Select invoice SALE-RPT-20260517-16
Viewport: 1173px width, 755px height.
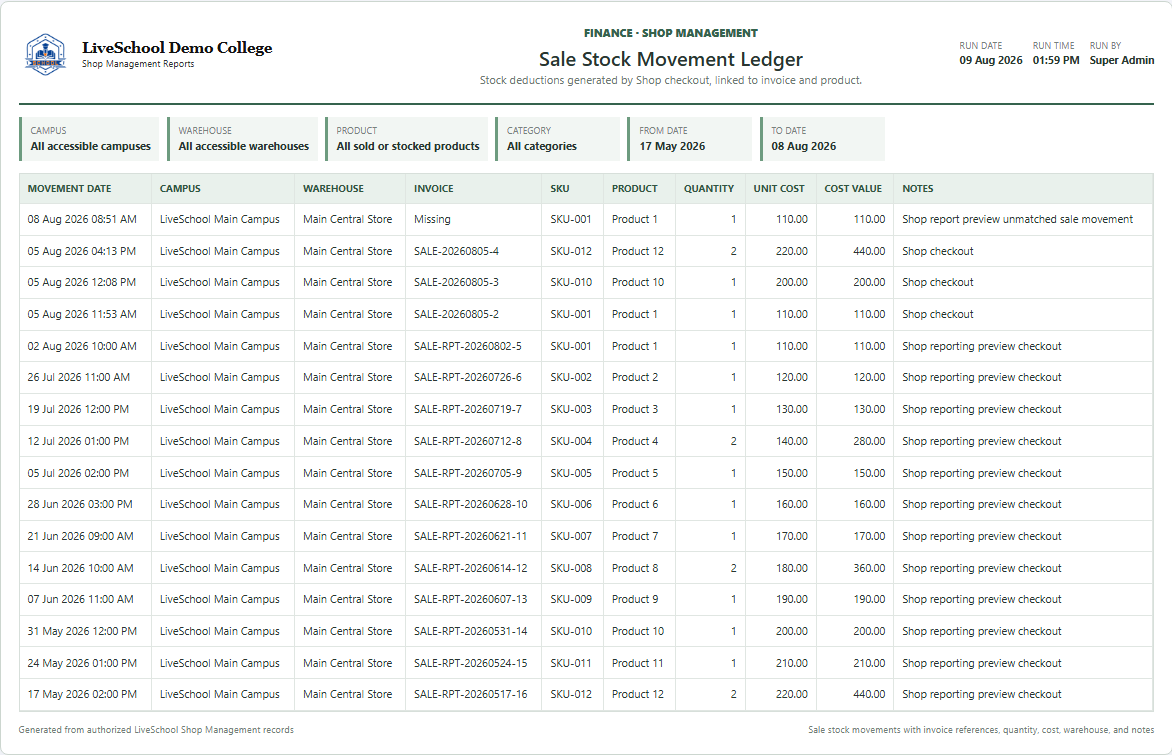pyautogui.click(x=471, y=694)
